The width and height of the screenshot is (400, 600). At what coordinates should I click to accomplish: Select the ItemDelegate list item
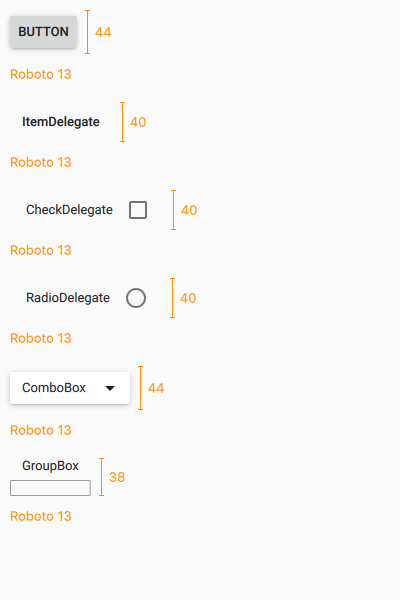point(61,122)
